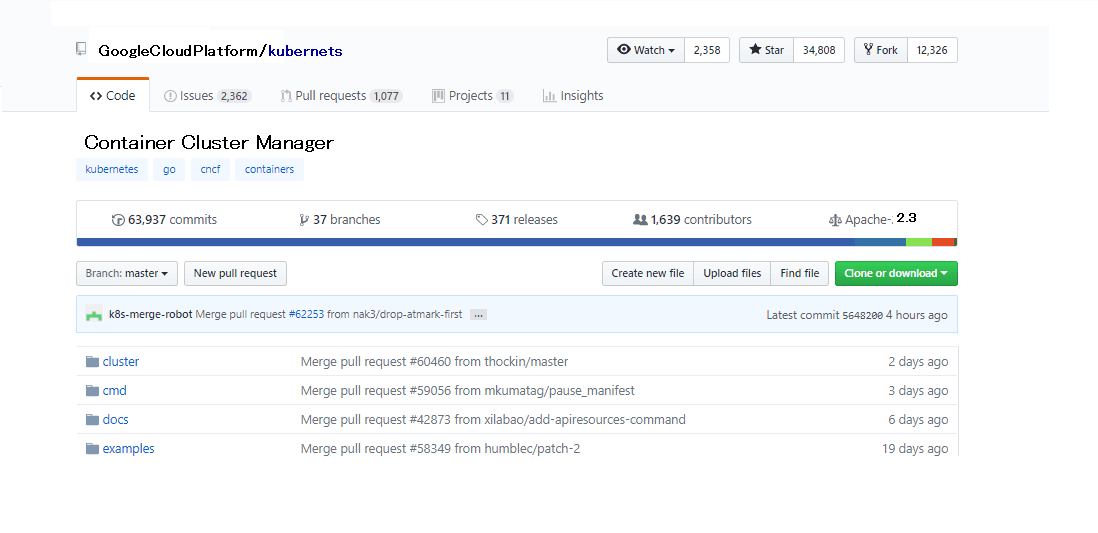The height and width of the screenshot is (533, 1098).
Task: Click the branches fork icon
Action: point(303,220)
